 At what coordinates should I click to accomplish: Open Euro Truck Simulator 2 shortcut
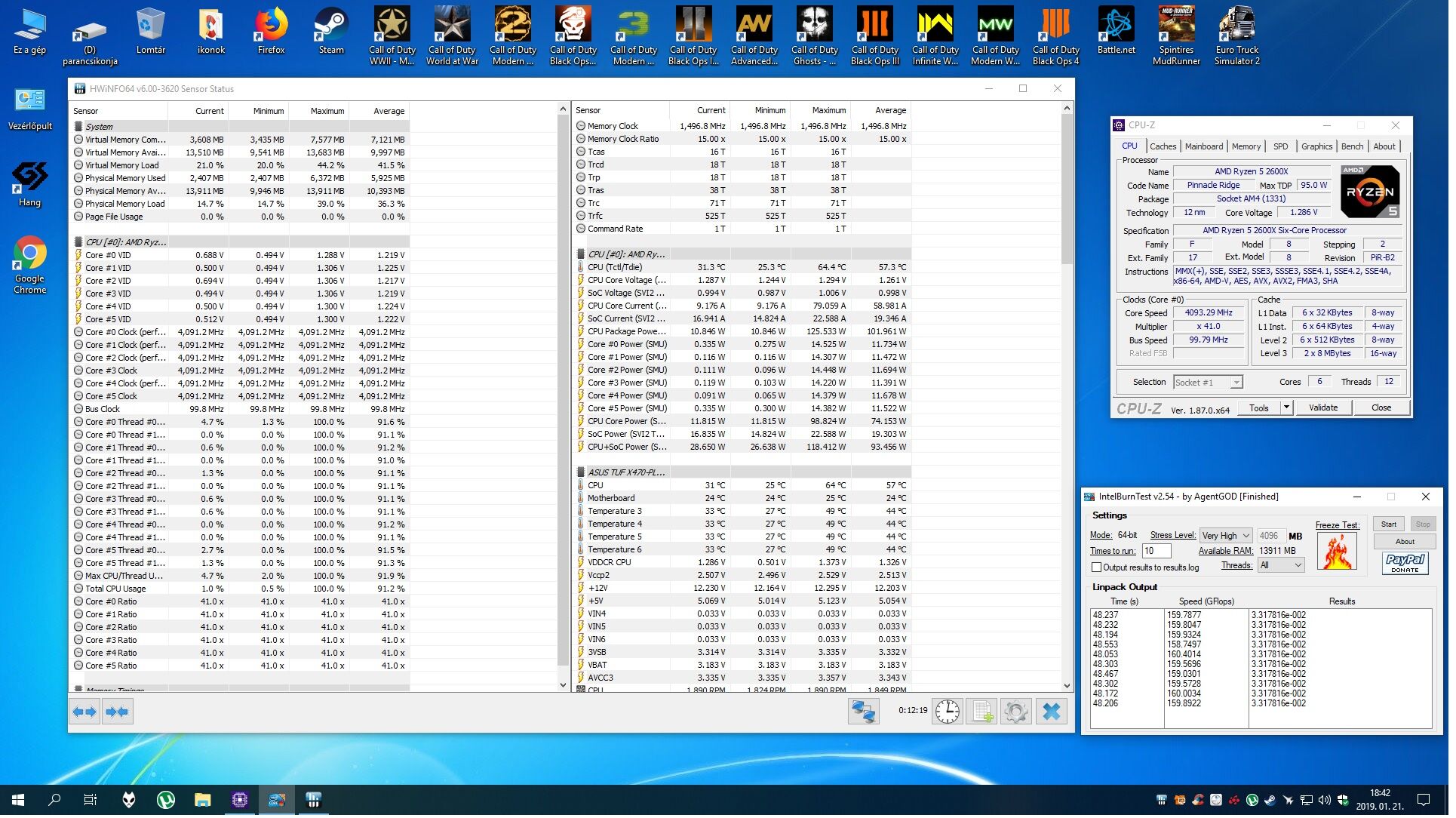tap(1243, 36)
